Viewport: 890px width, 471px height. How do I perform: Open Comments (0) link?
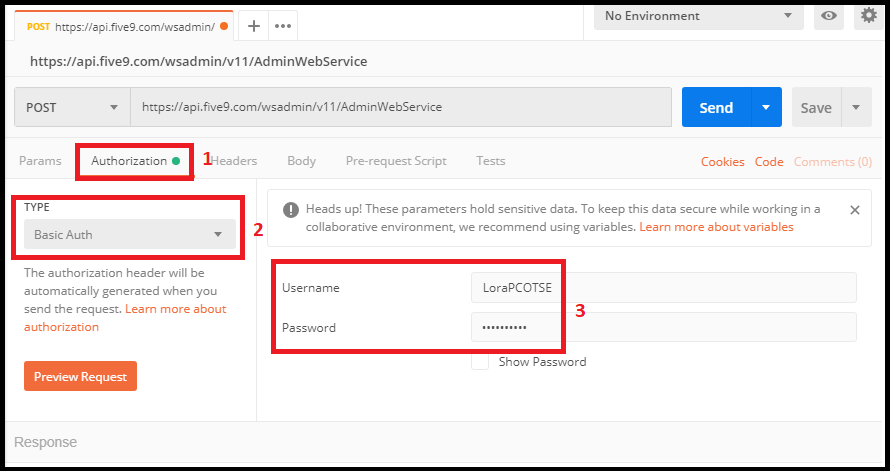coord(833,162)
